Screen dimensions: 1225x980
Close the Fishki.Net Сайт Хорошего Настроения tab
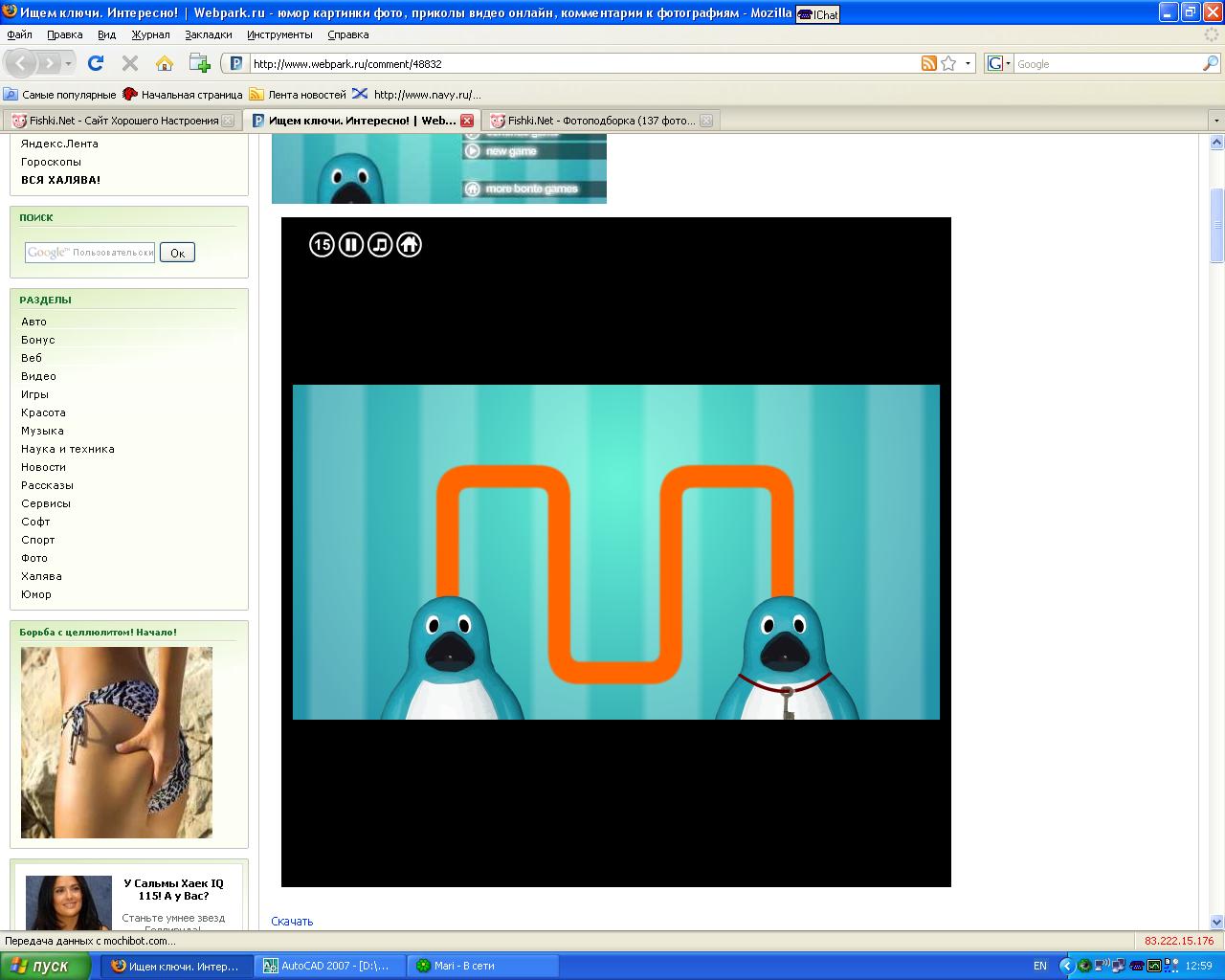[228, 121]
